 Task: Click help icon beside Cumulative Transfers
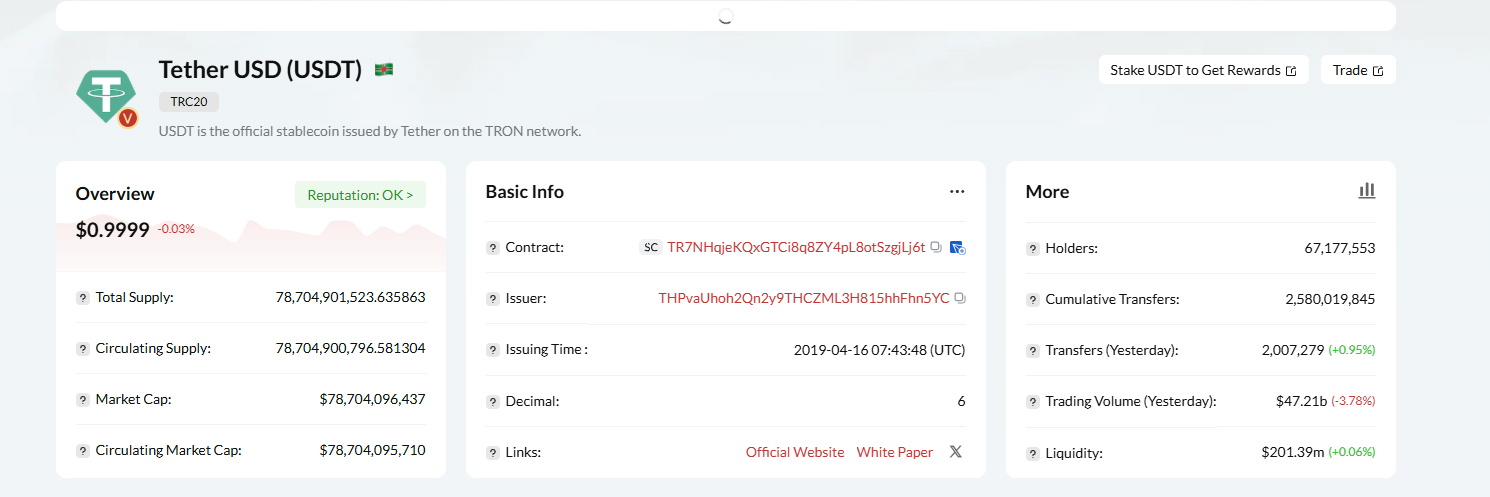tap(1033, 300)
